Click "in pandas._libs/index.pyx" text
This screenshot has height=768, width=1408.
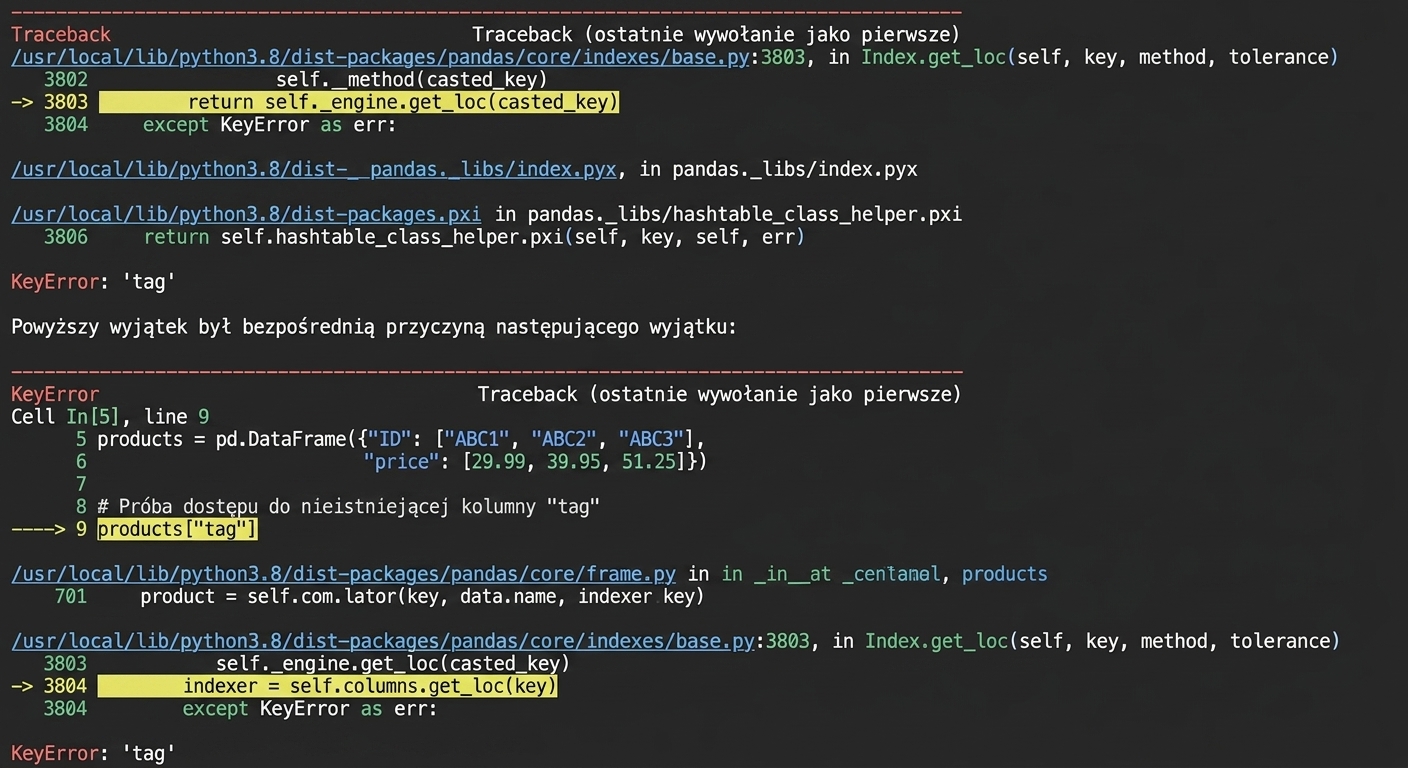pyautogui.click(x=778, y=169)
